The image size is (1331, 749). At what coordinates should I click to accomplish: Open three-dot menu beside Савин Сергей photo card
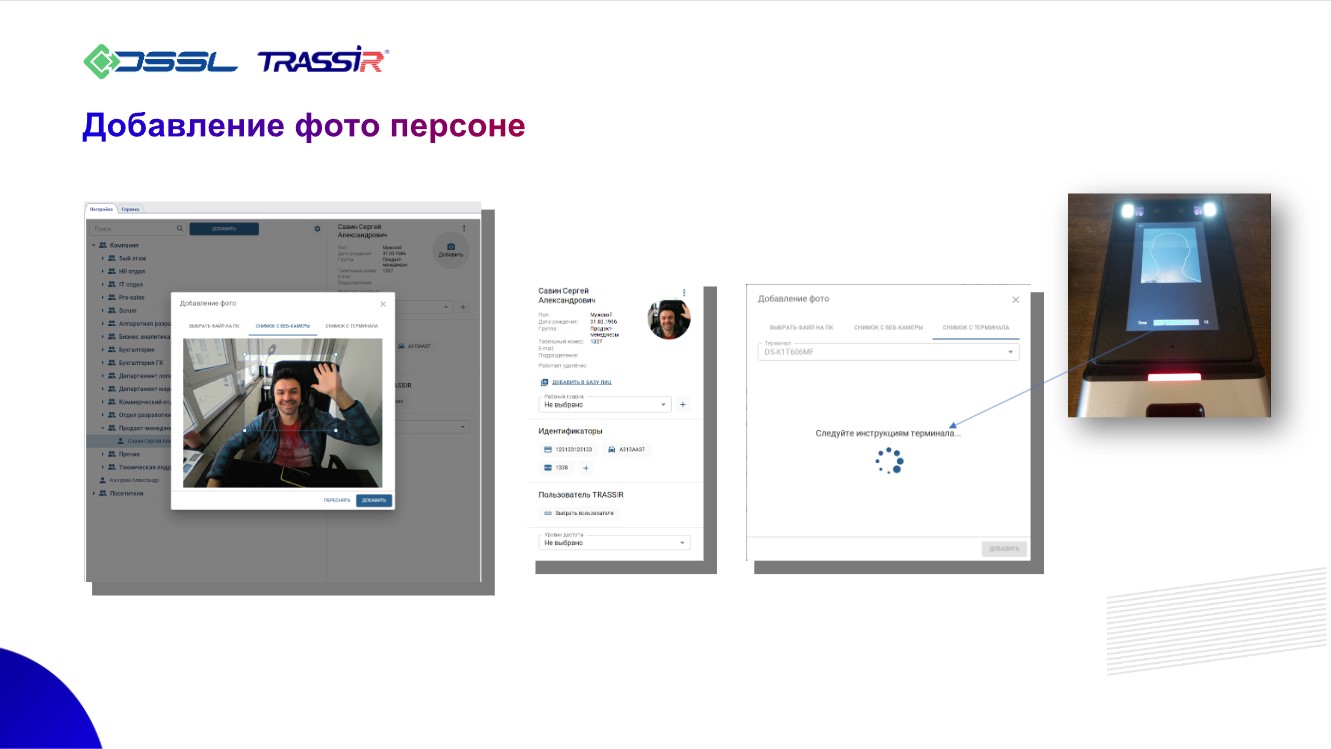click(x=684, y=293)
